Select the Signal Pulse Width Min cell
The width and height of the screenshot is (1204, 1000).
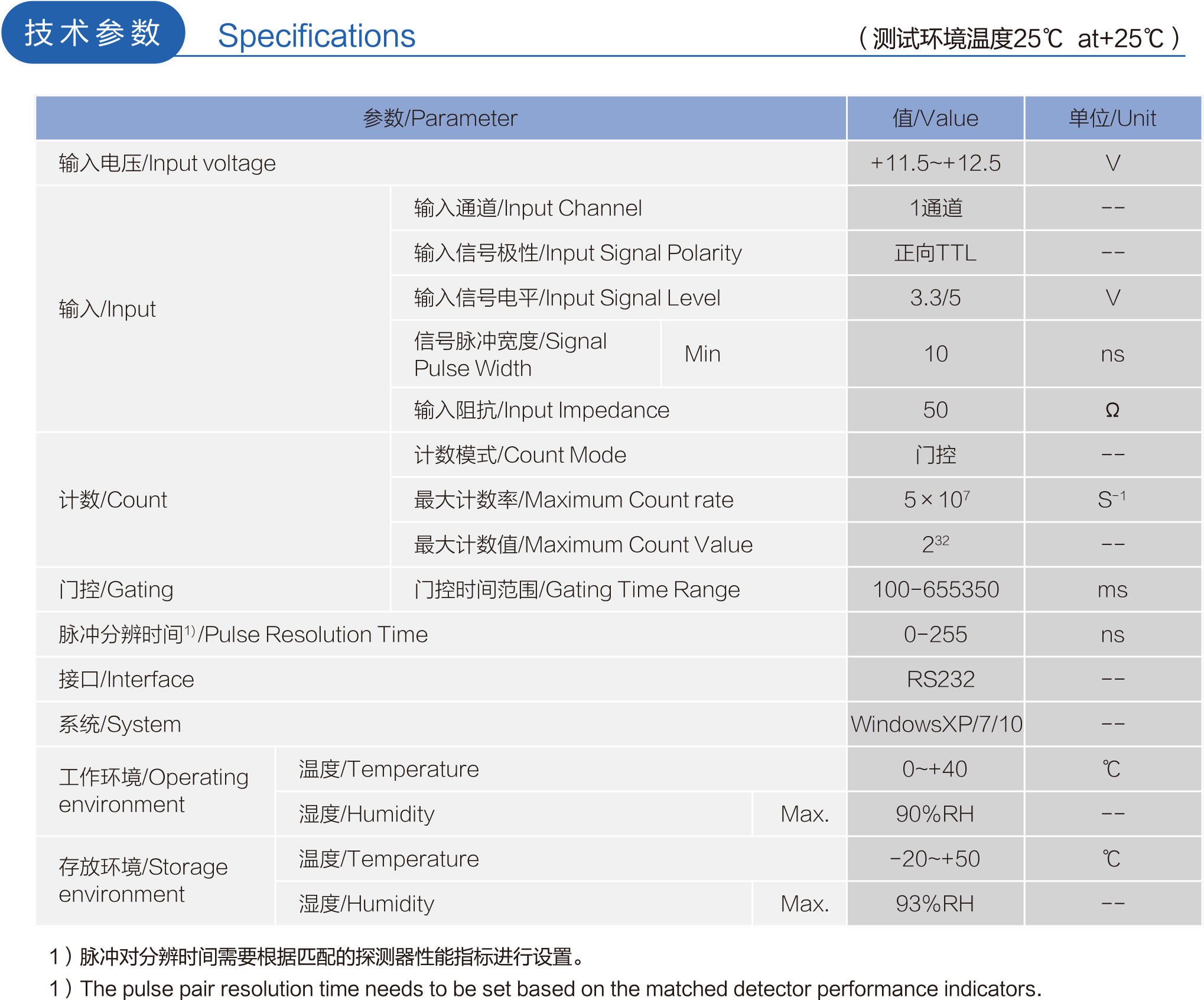click(x=702, y=354)
